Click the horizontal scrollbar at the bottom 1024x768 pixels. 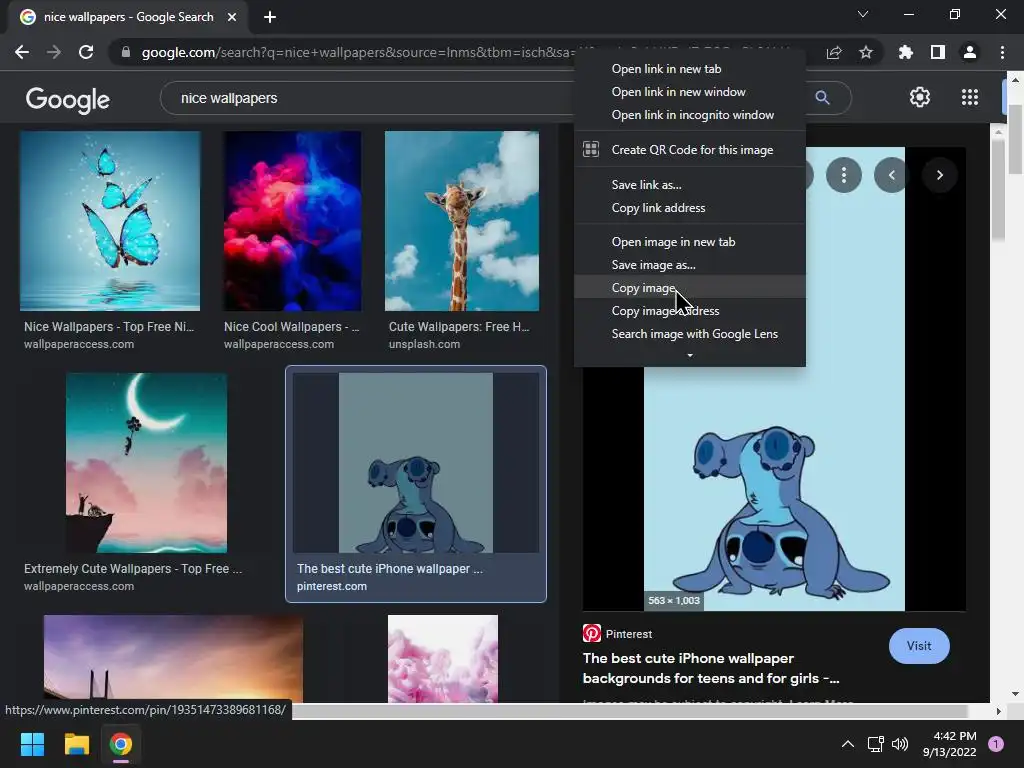[x=630, y=711]
